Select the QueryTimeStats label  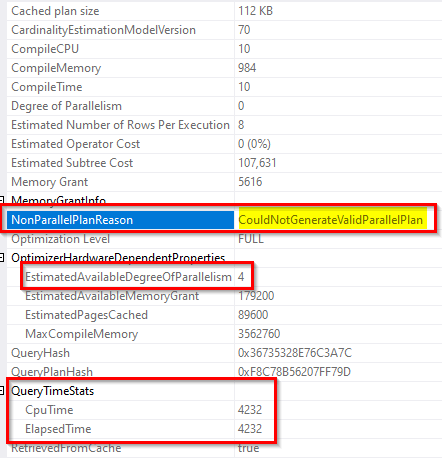53,391
